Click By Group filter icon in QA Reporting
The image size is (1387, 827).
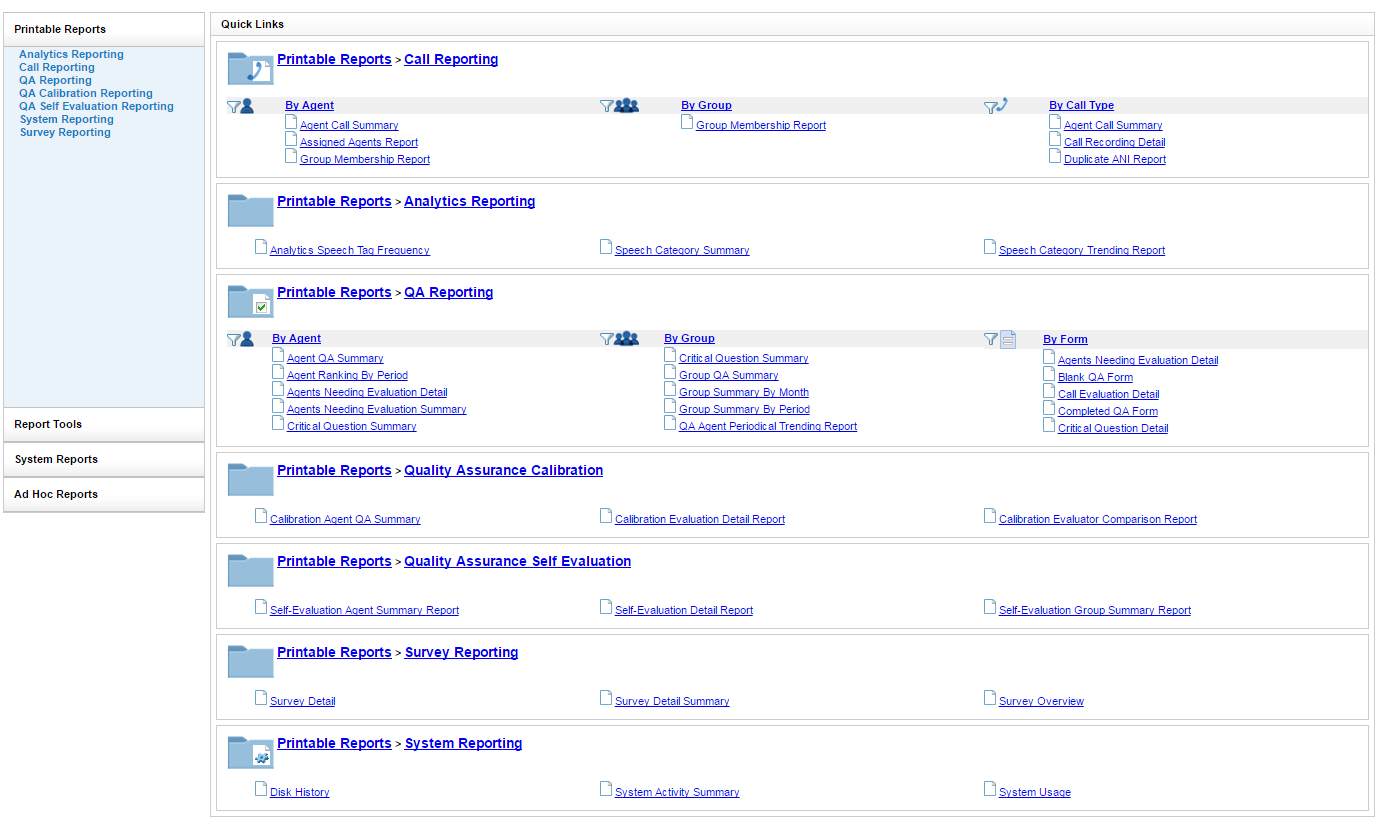click(x=619, y=339)
